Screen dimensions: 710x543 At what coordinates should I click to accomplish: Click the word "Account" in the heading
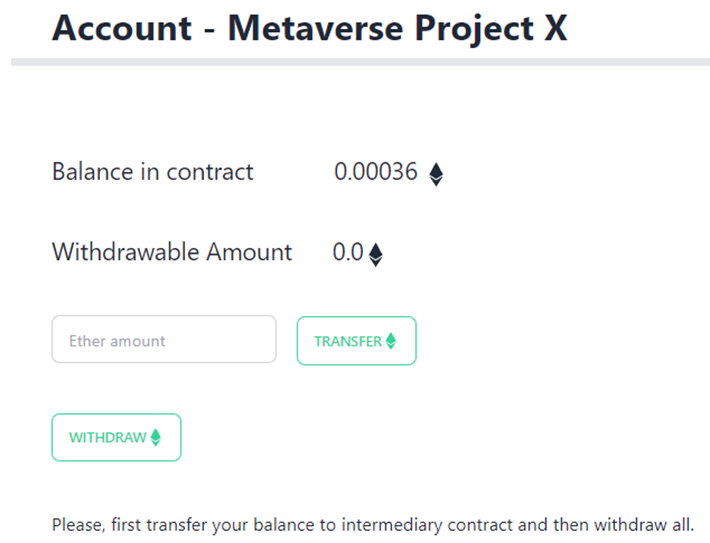pos(120,28)
